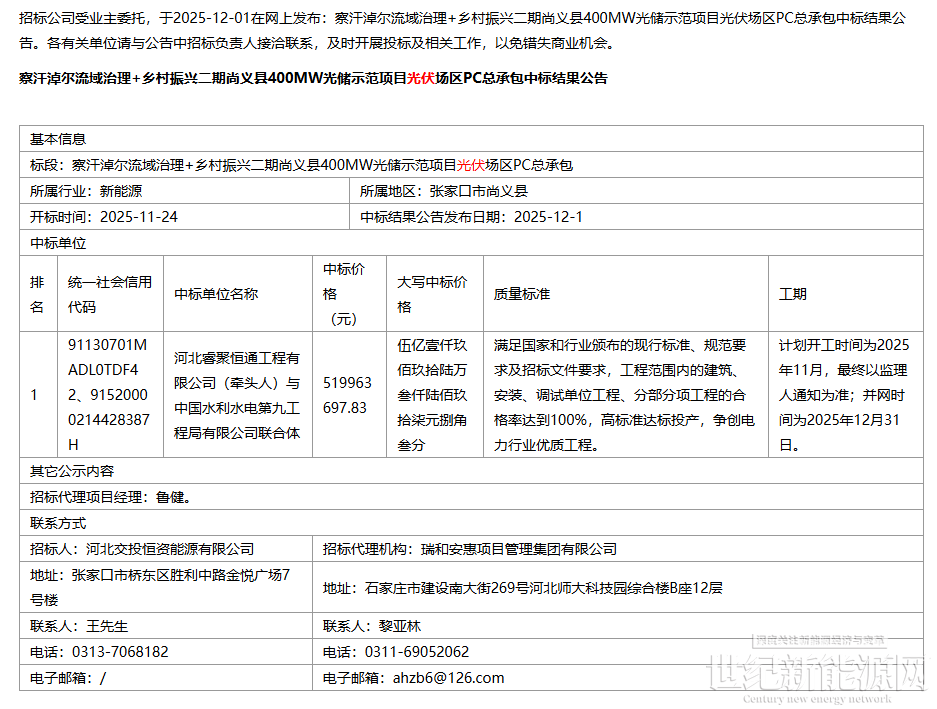The image size is (937, 709).
Task: Click bid opening date 2025-11-24
Action: 139,217
